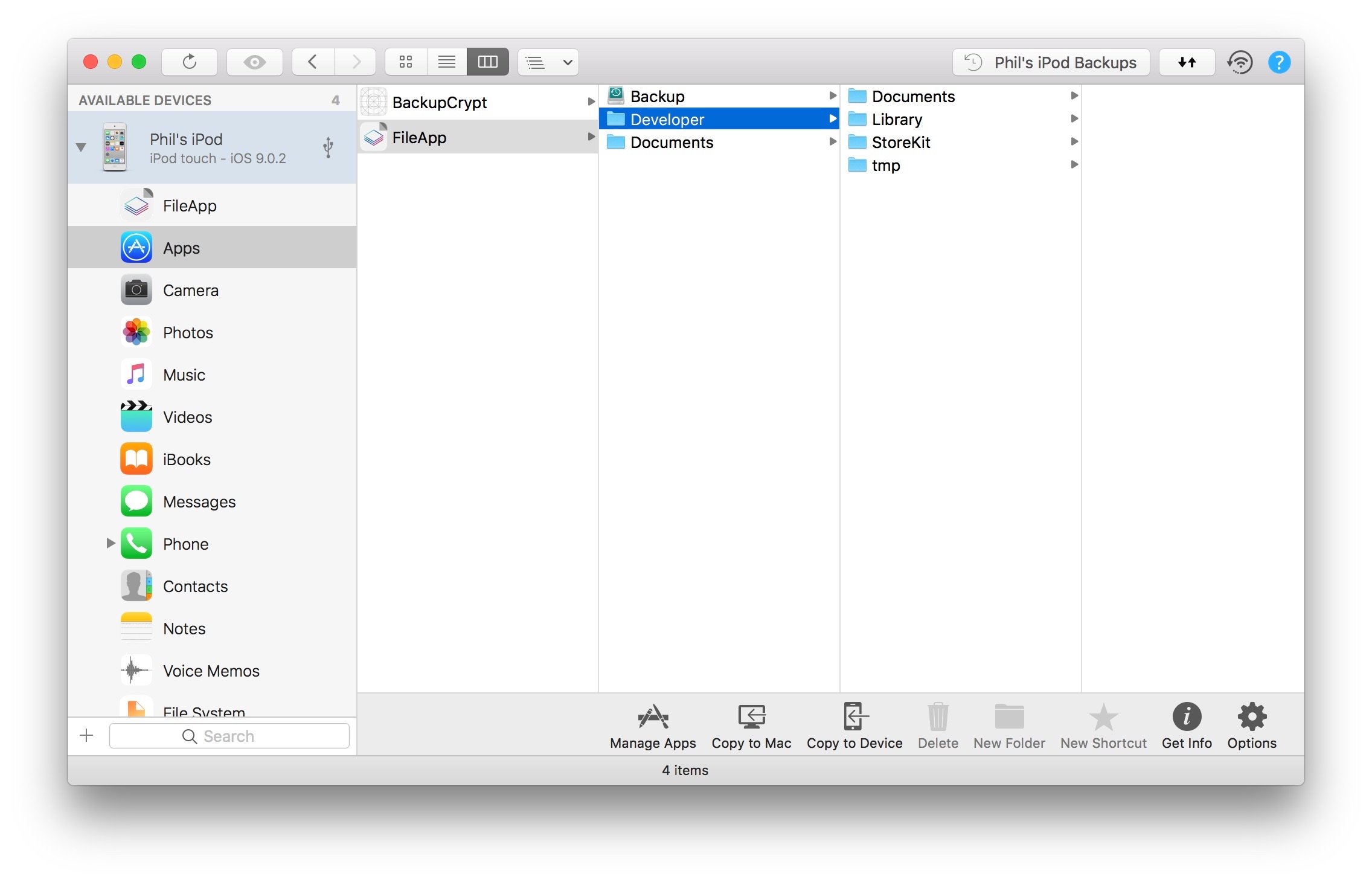Open Options with the gear
The height and width of the screenshot is (882, 1372).
click(x=1252, y=726)
